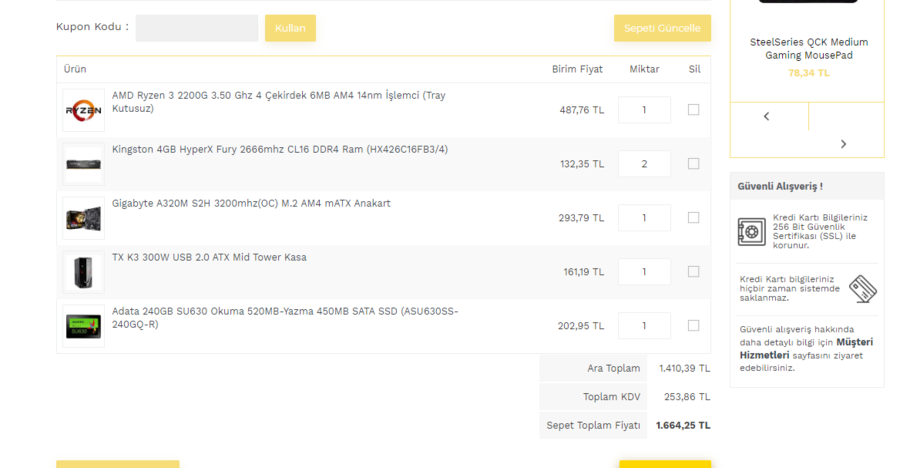Click the Gigabyte A320M motherboard thumbnail

[x=83, y=218]
